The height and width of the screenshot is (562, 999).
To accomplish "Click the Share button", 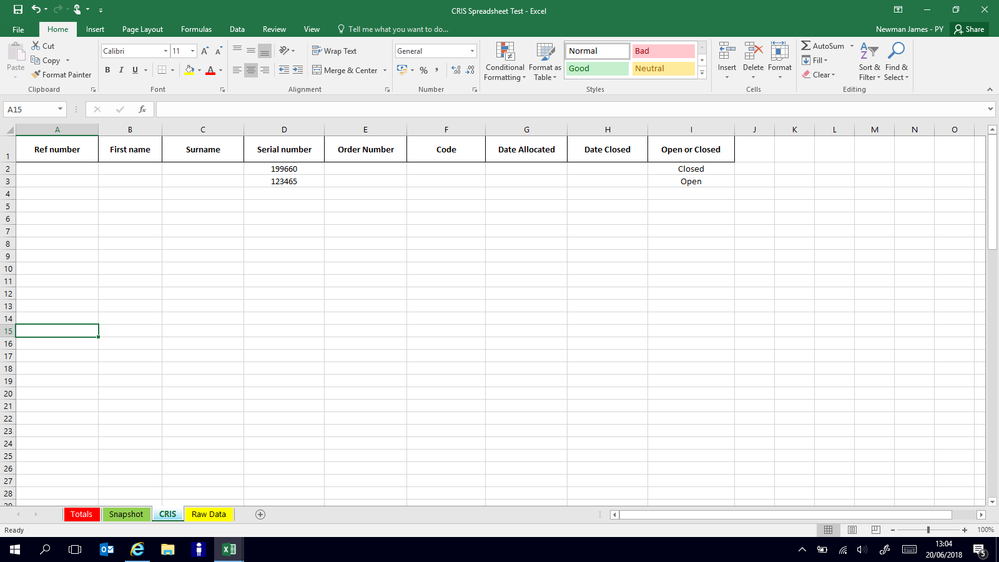I will click(969, 29).
